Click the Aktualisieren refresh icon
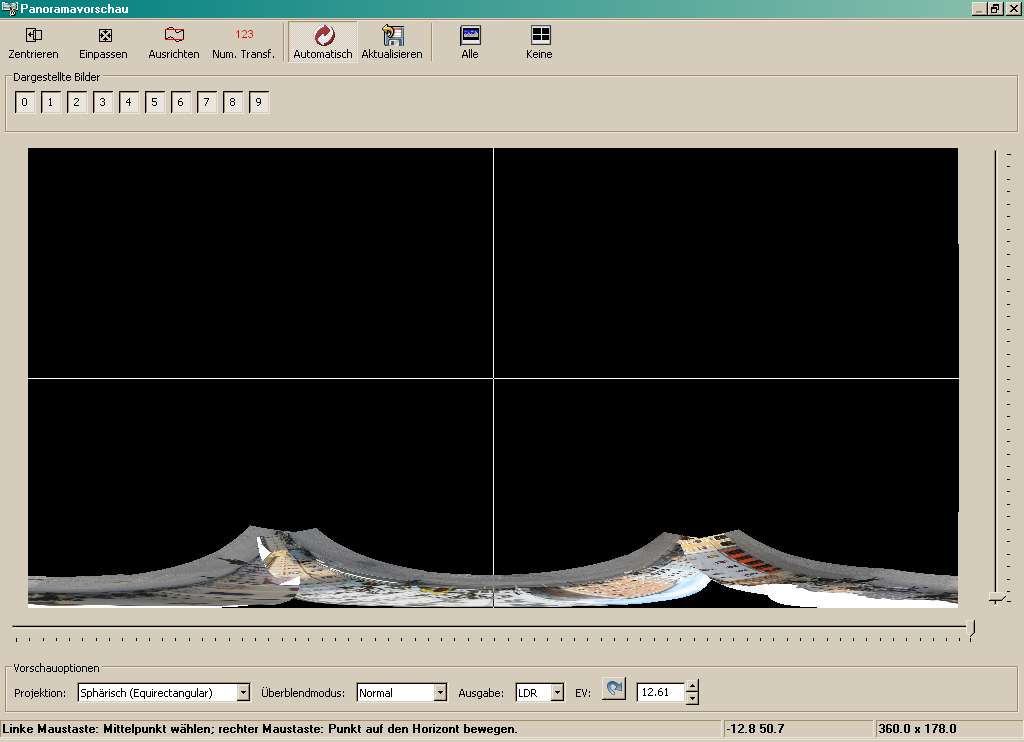Screen dimensions: 1024x742 tap(392, 36)
